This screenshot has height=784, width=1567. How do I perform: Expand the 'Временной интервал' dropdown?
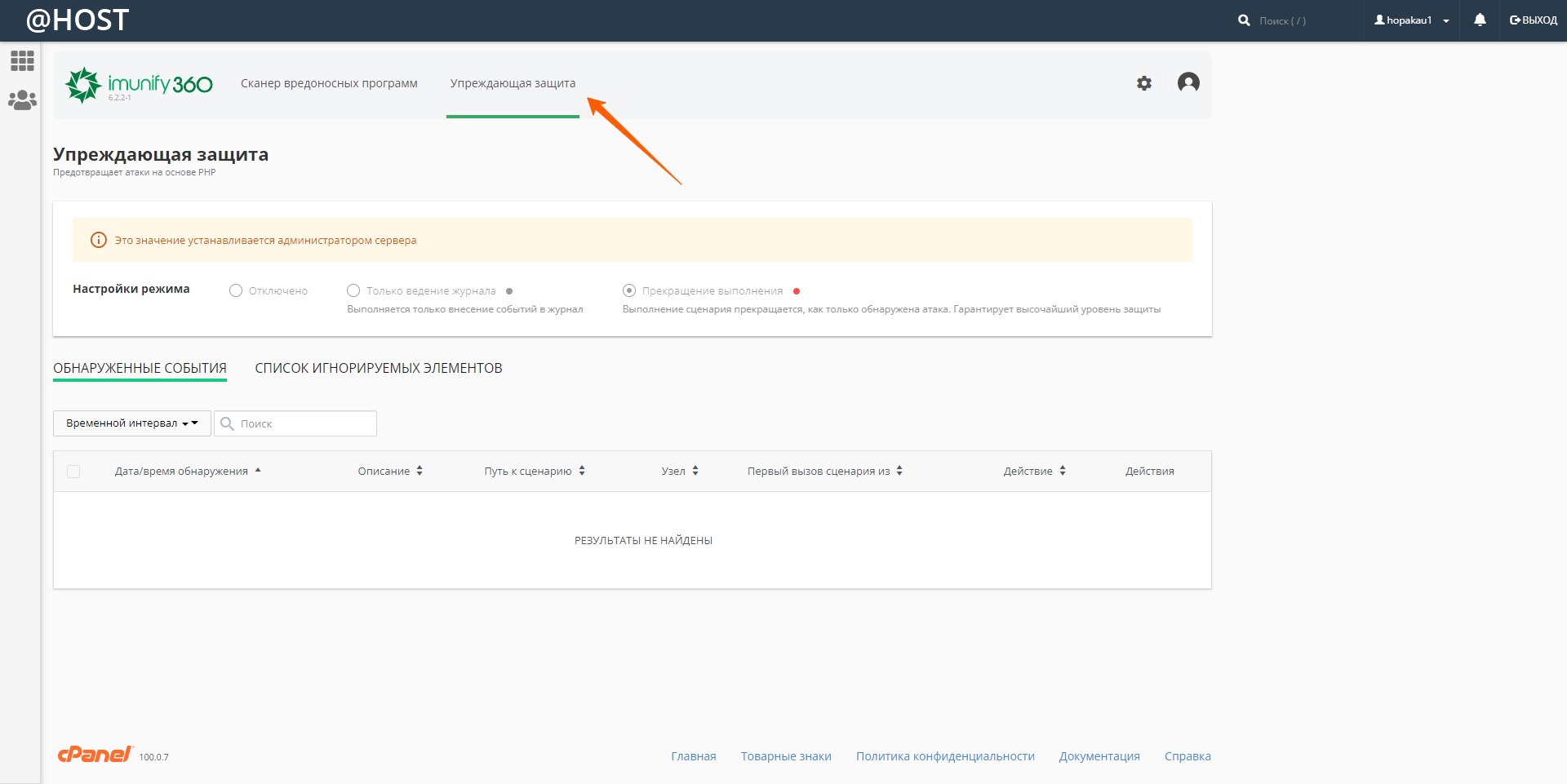tap(132, 423)
